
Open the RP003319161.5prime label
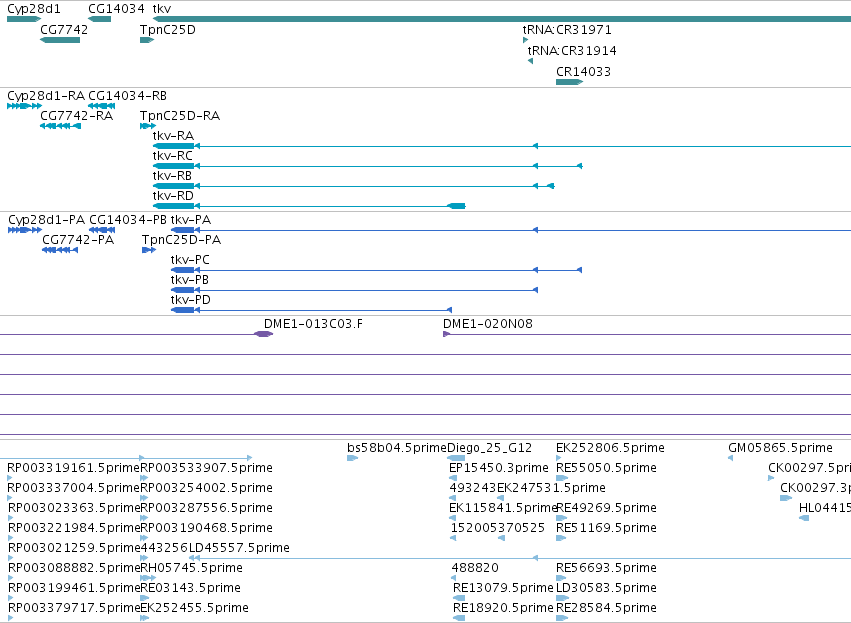73,468
